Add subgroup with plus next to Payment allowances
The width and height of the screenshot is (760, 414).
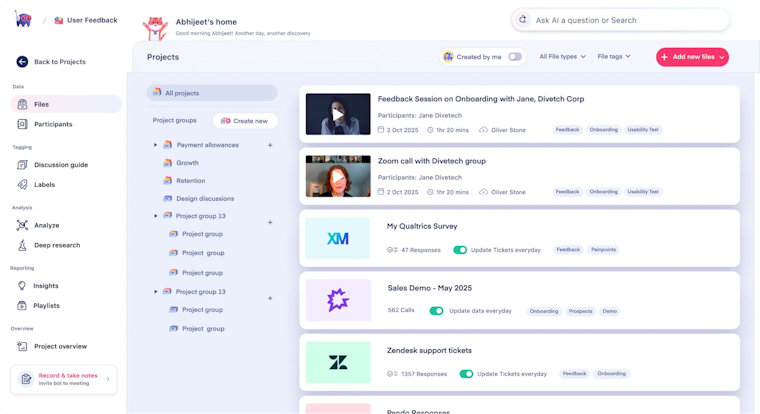point(270,145)
